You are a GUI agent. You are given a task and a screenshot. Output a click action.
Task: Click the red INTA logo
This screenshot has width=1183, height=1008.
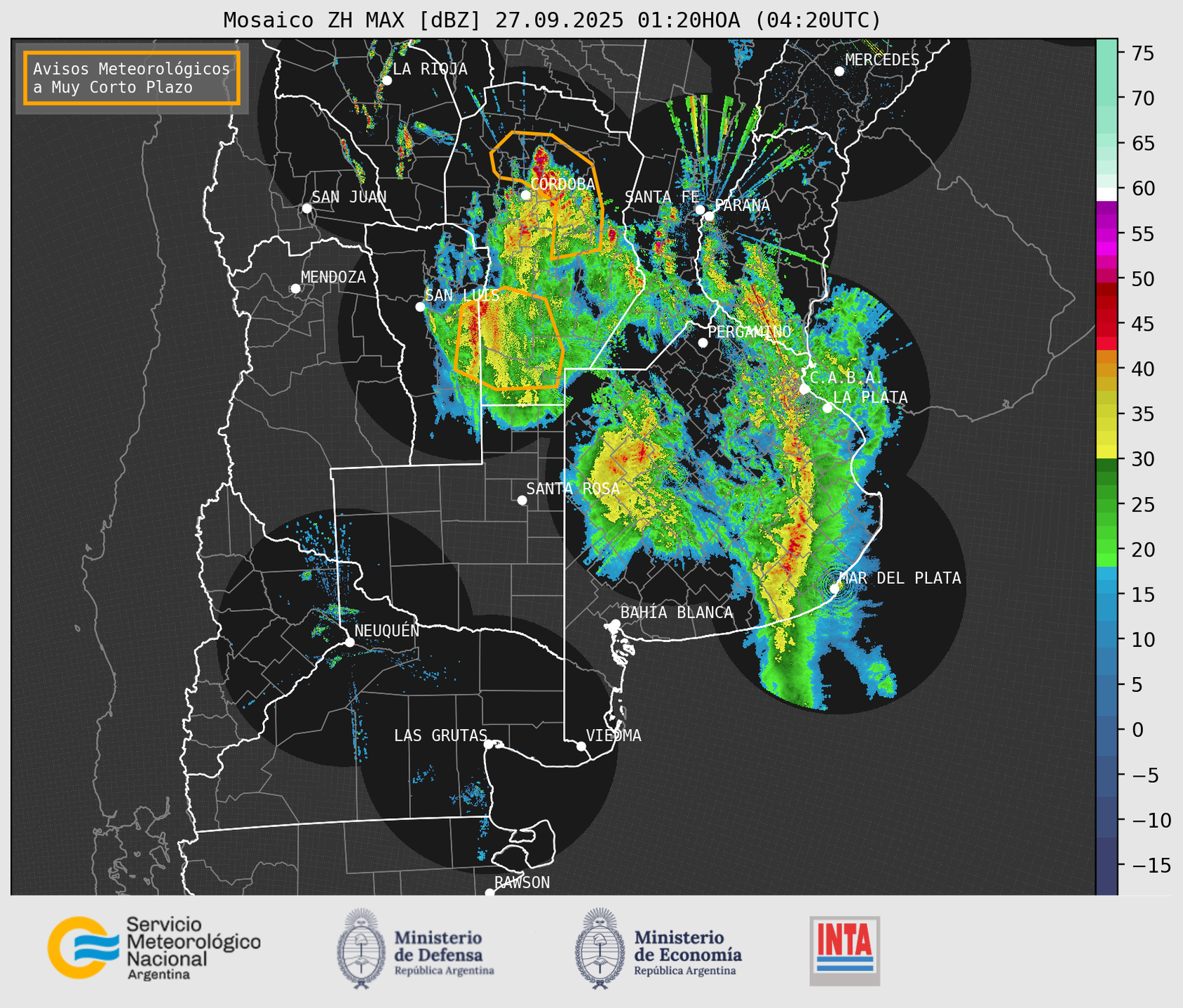click(844, 950)
